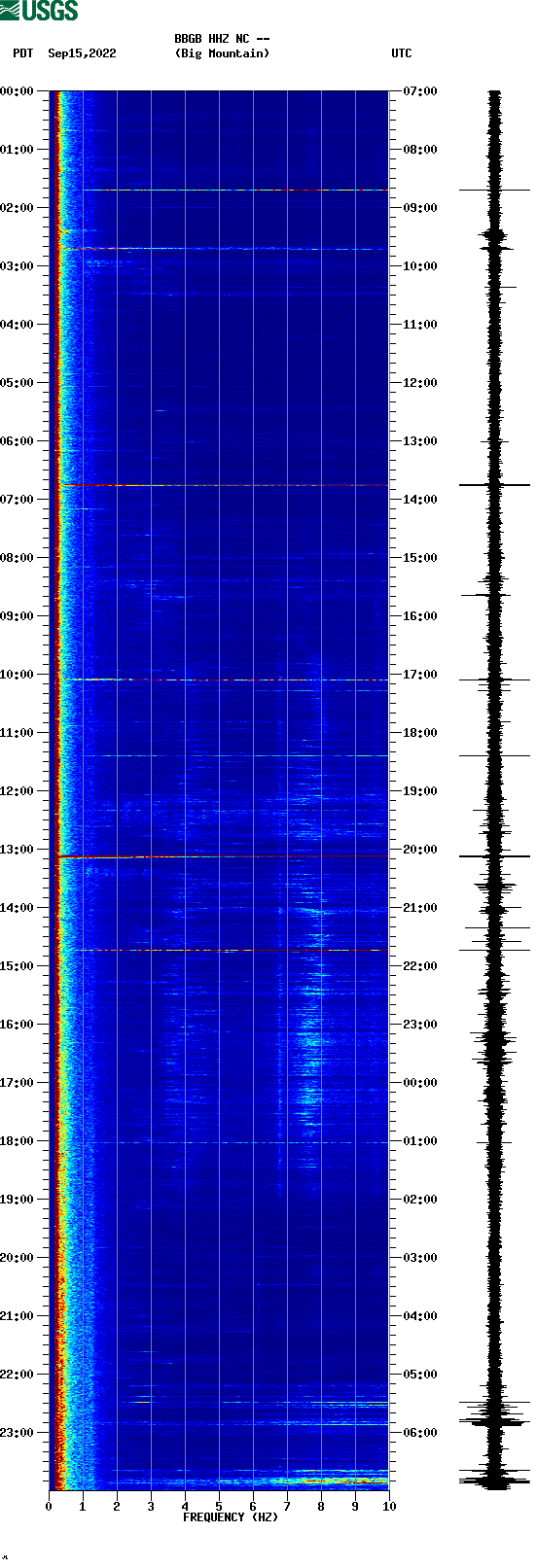537x1568 pixels.
Task: Click the 06:00 UTC time label
Action: 420,1433
